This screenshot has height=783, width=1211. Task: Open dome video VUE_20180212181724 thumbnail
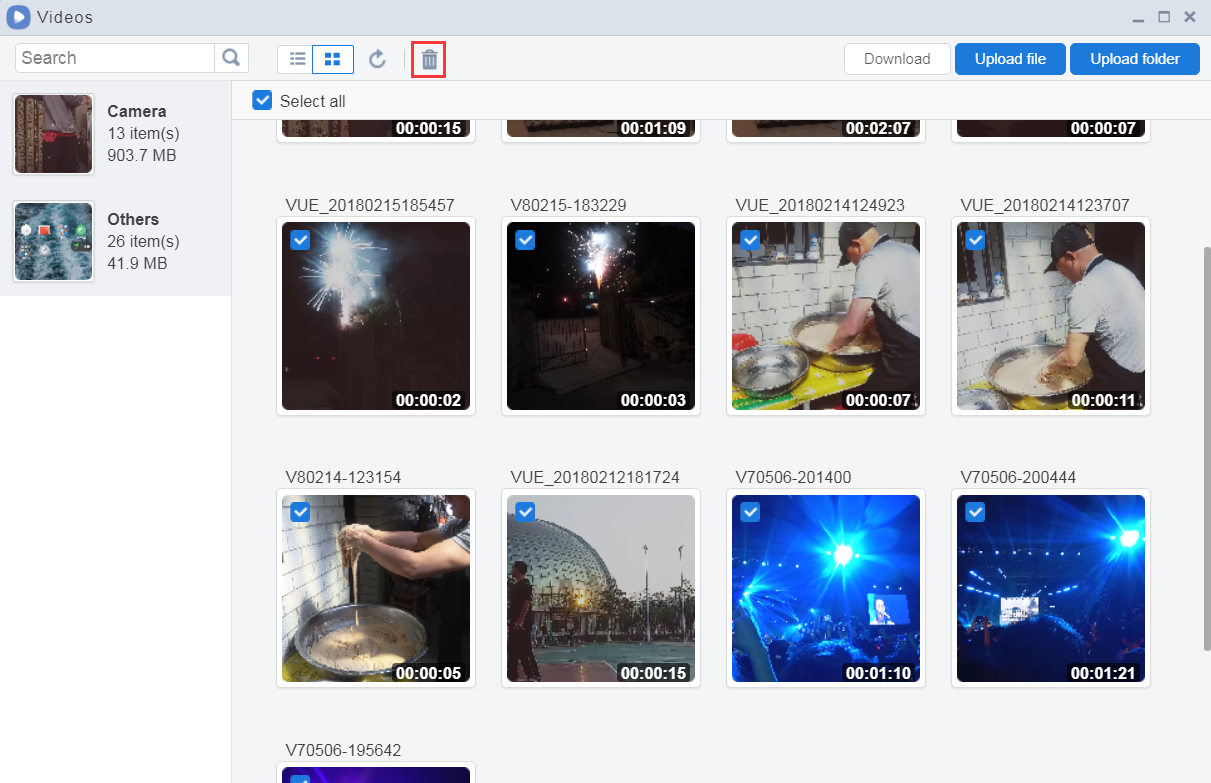(x=601, y=588)
